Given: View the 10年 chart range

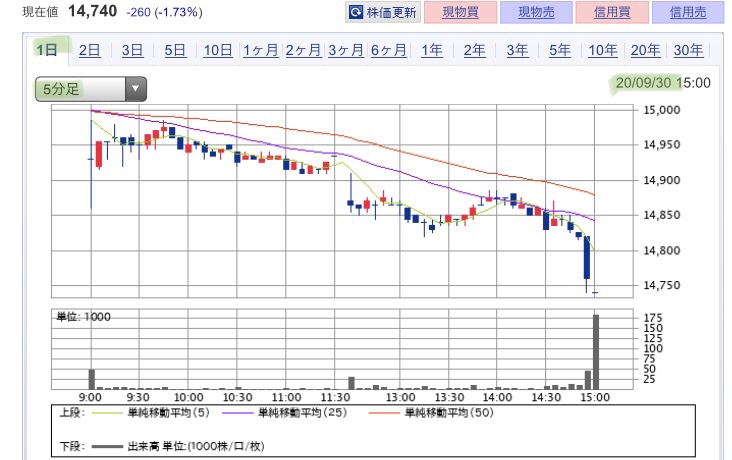Looking at the screenshot, I should coord(603,50).
